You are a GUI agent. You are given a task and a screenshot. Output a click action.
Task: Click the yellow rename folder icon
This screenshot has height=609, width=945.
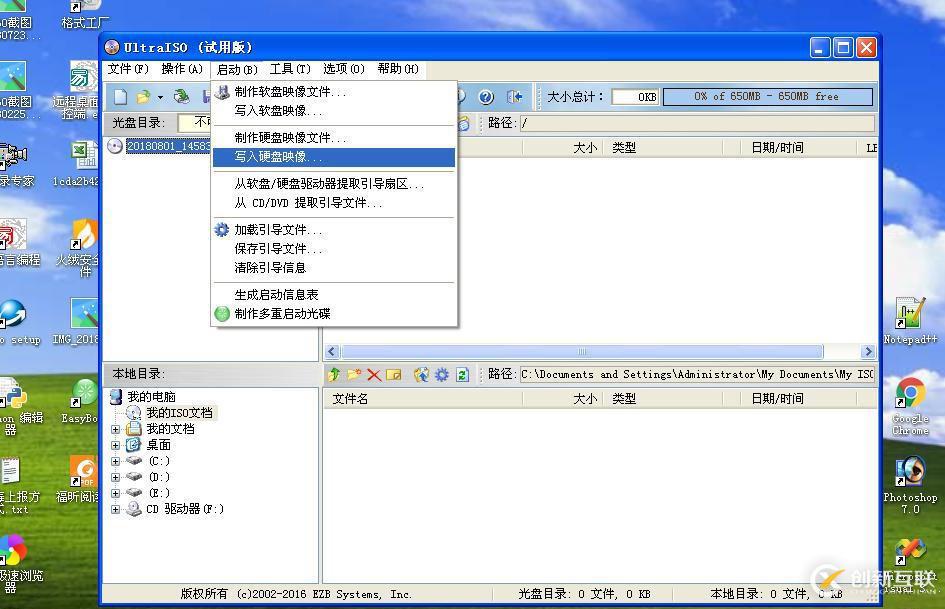[394, 374]
